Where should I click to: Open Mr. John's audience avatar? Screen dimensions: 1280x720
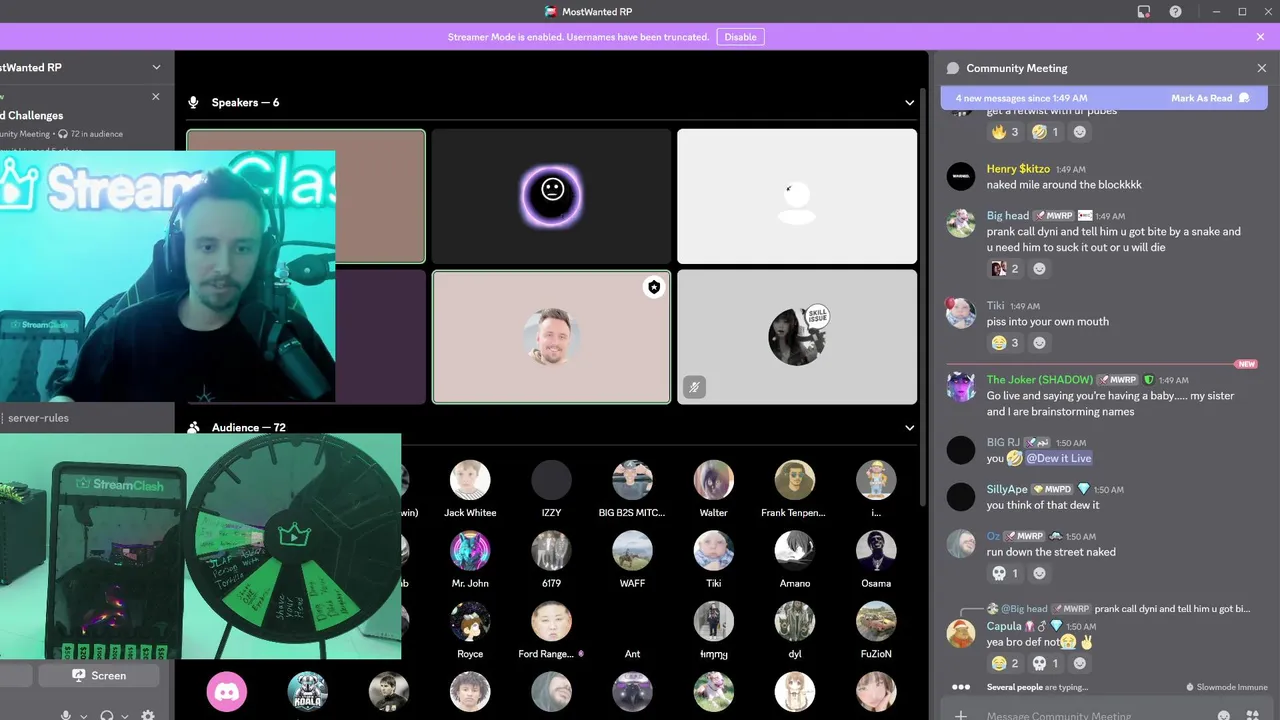[x=470, y=551]
